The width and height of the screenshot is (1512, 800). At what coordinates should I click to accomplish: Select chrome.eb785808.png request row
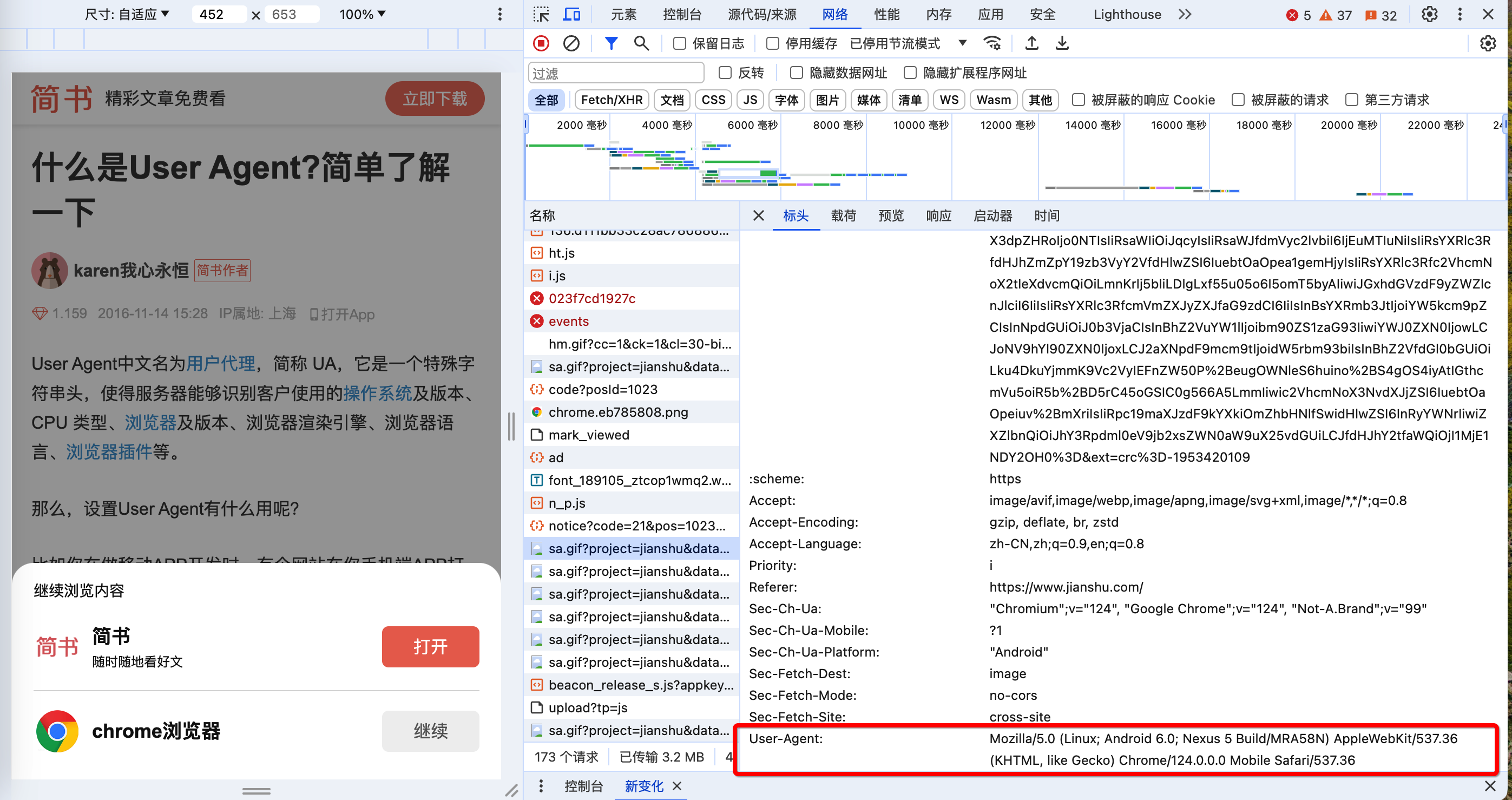pos(631,412)
